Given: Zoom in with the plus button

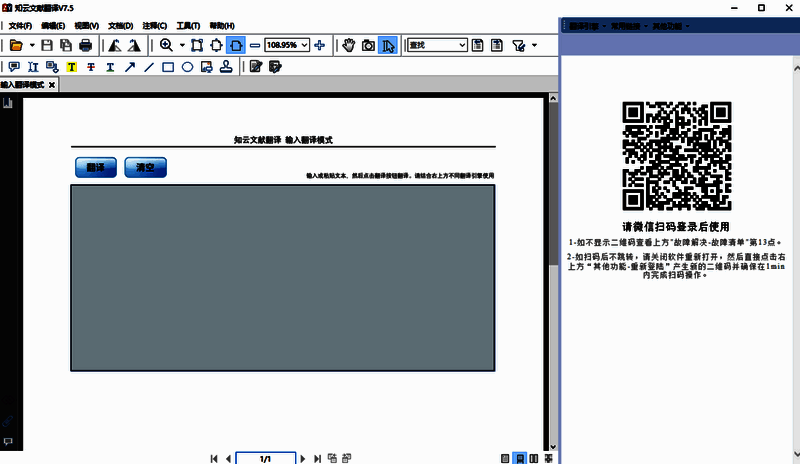Looking at the screenshot, I should 320,45.
